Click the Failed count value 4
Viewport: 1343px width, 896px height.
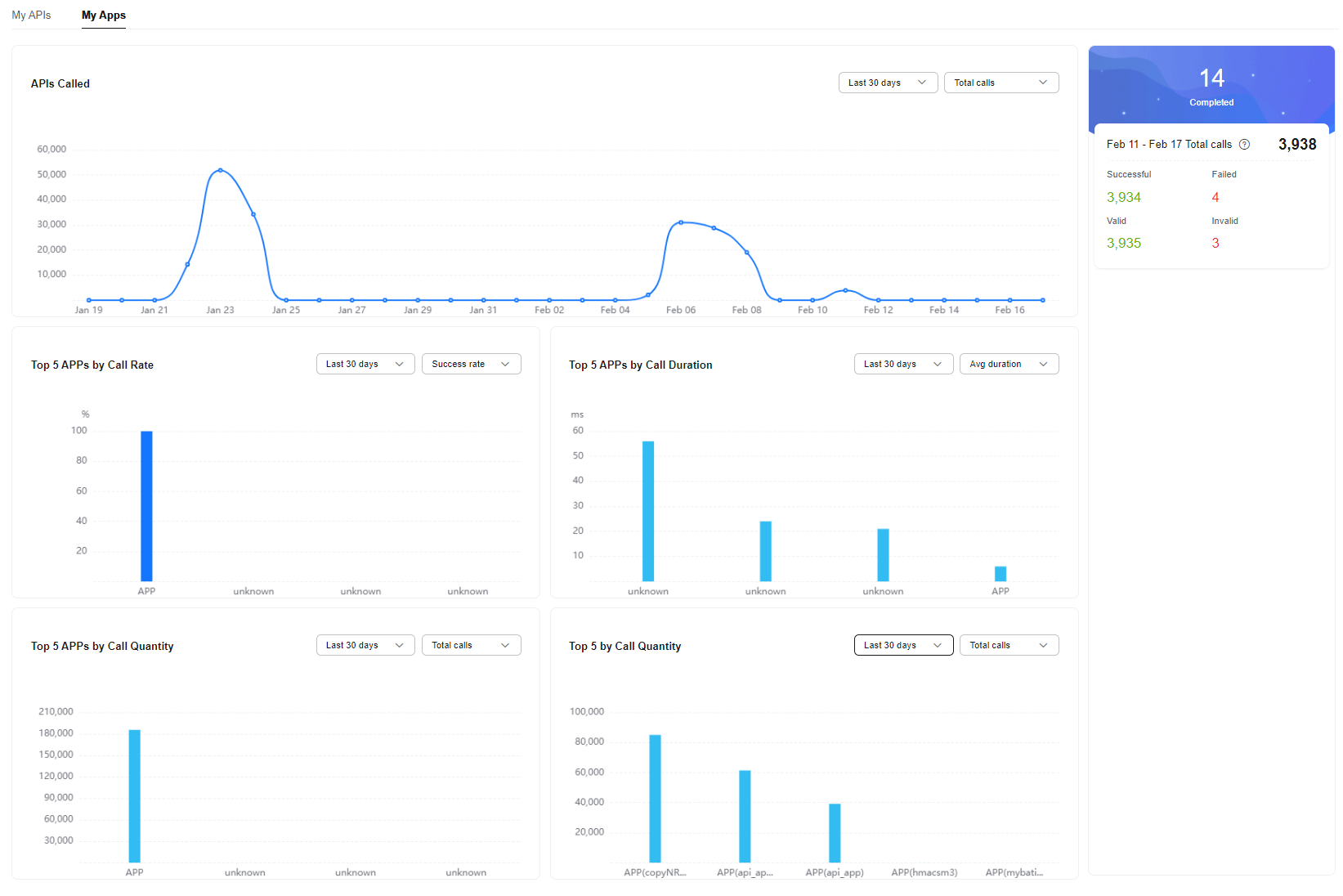(1215, 197)
